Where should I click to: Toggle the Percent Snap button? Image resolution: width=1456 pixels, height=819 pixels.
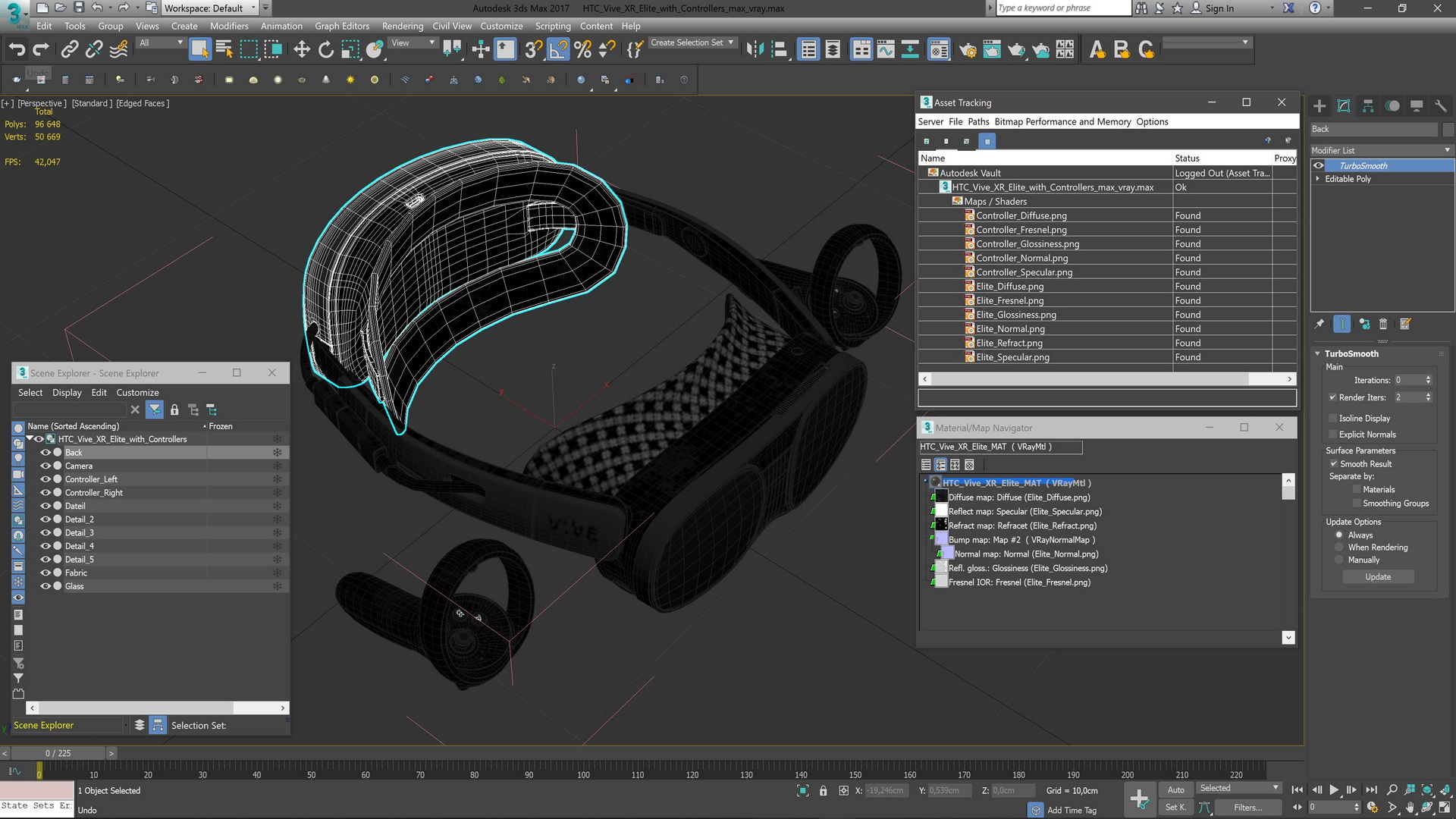[582, 50]
